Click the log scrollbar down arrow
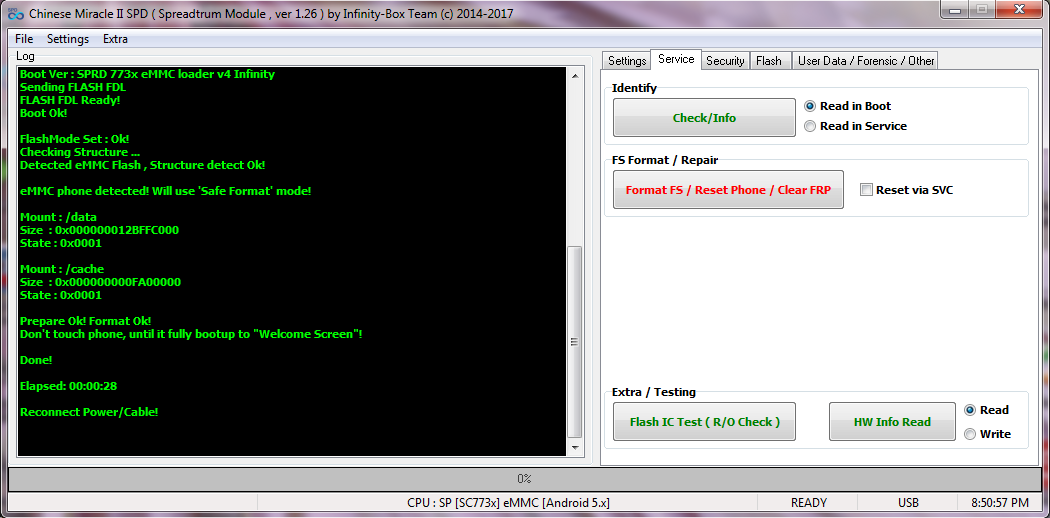This screenshot has height=518, width=1050. [575, 448]
